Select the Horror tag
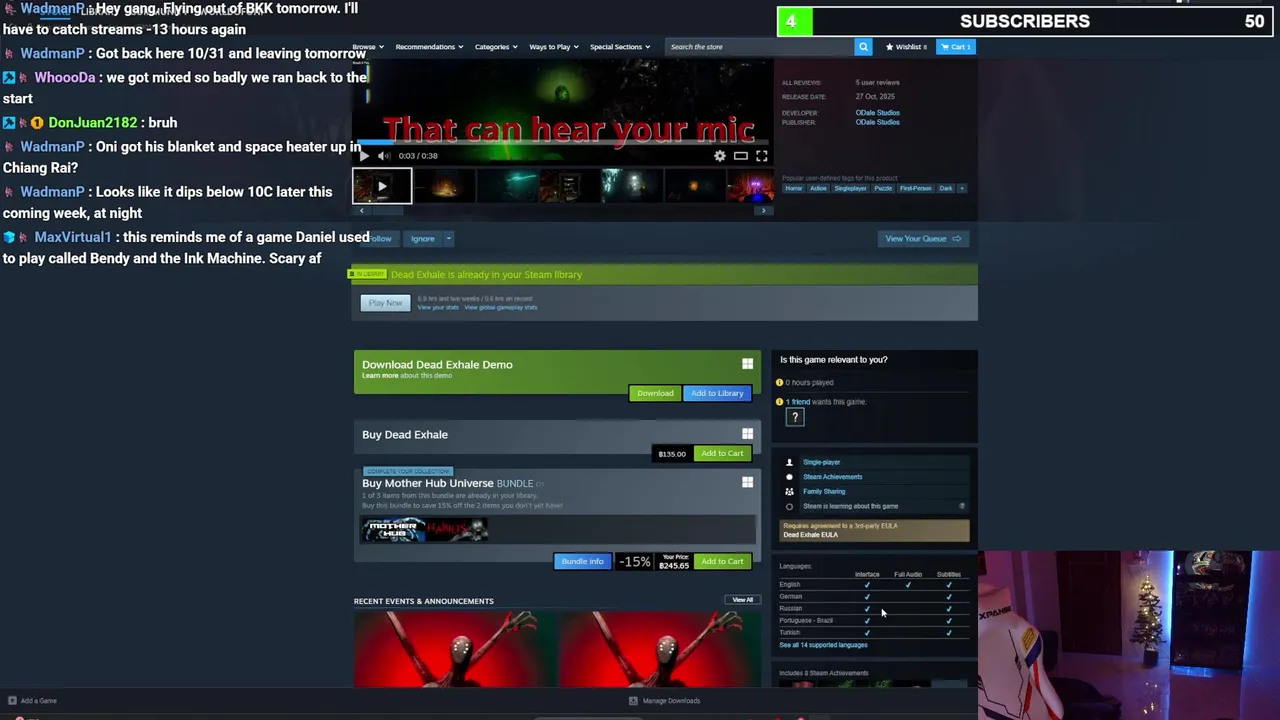Screen dimensions: 1280x720 (794, 188)
